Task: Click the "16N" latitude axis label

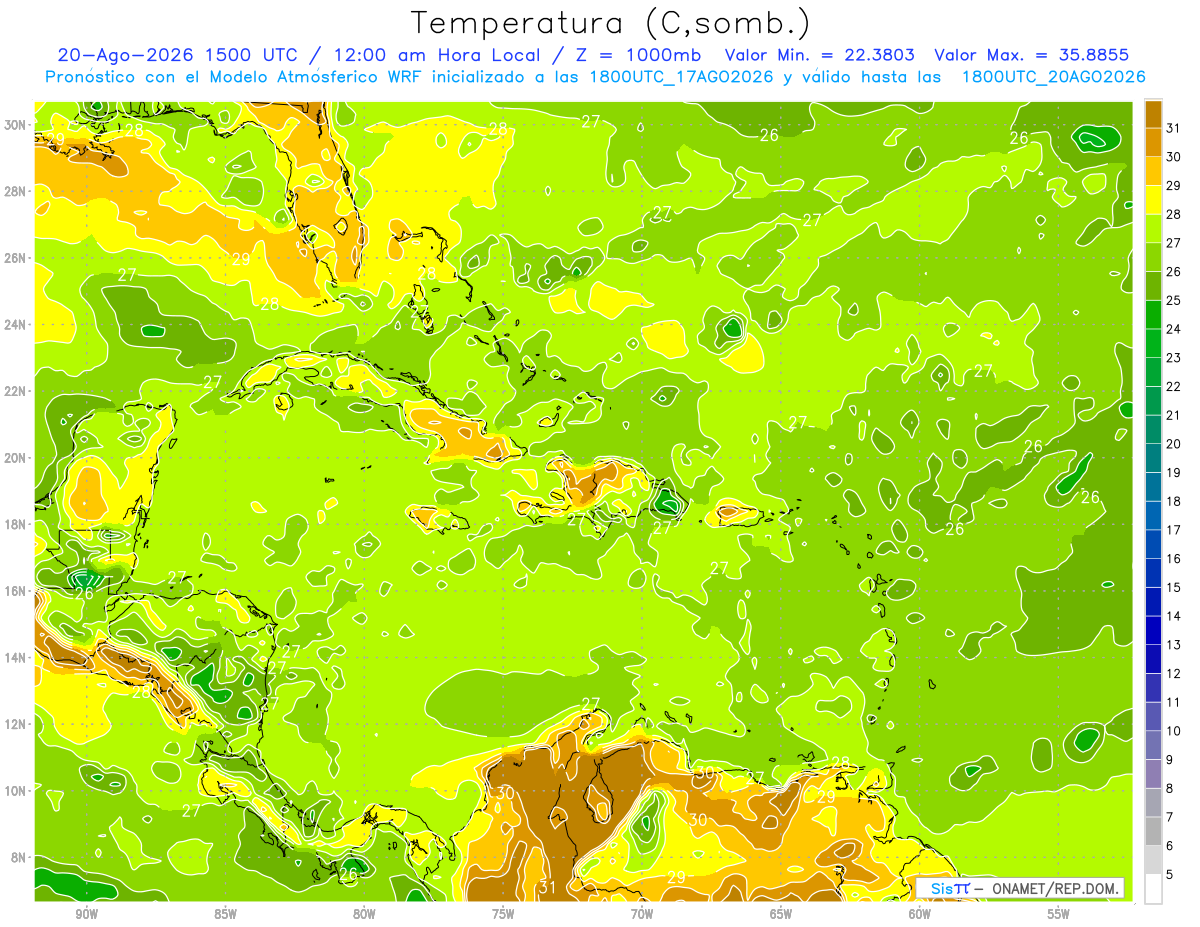Action: pos(15,591)
